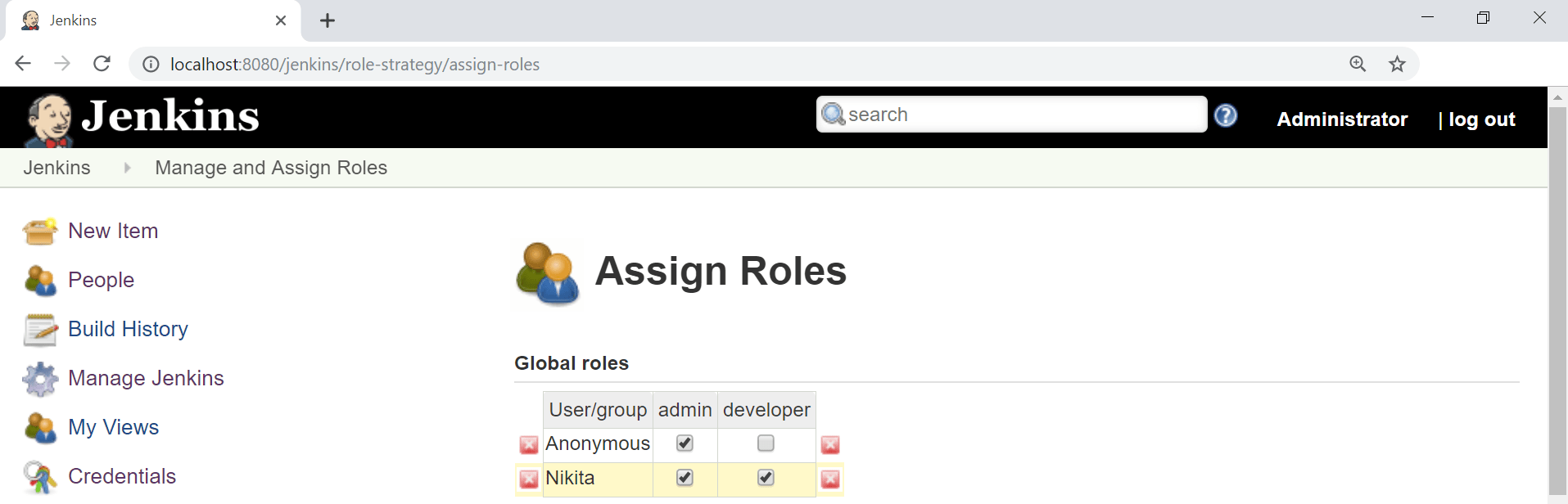Viewport: 1568px width, 504px height.
Task: Click the Manage Jenkins gear icon
Action: (x=40, y=379)
